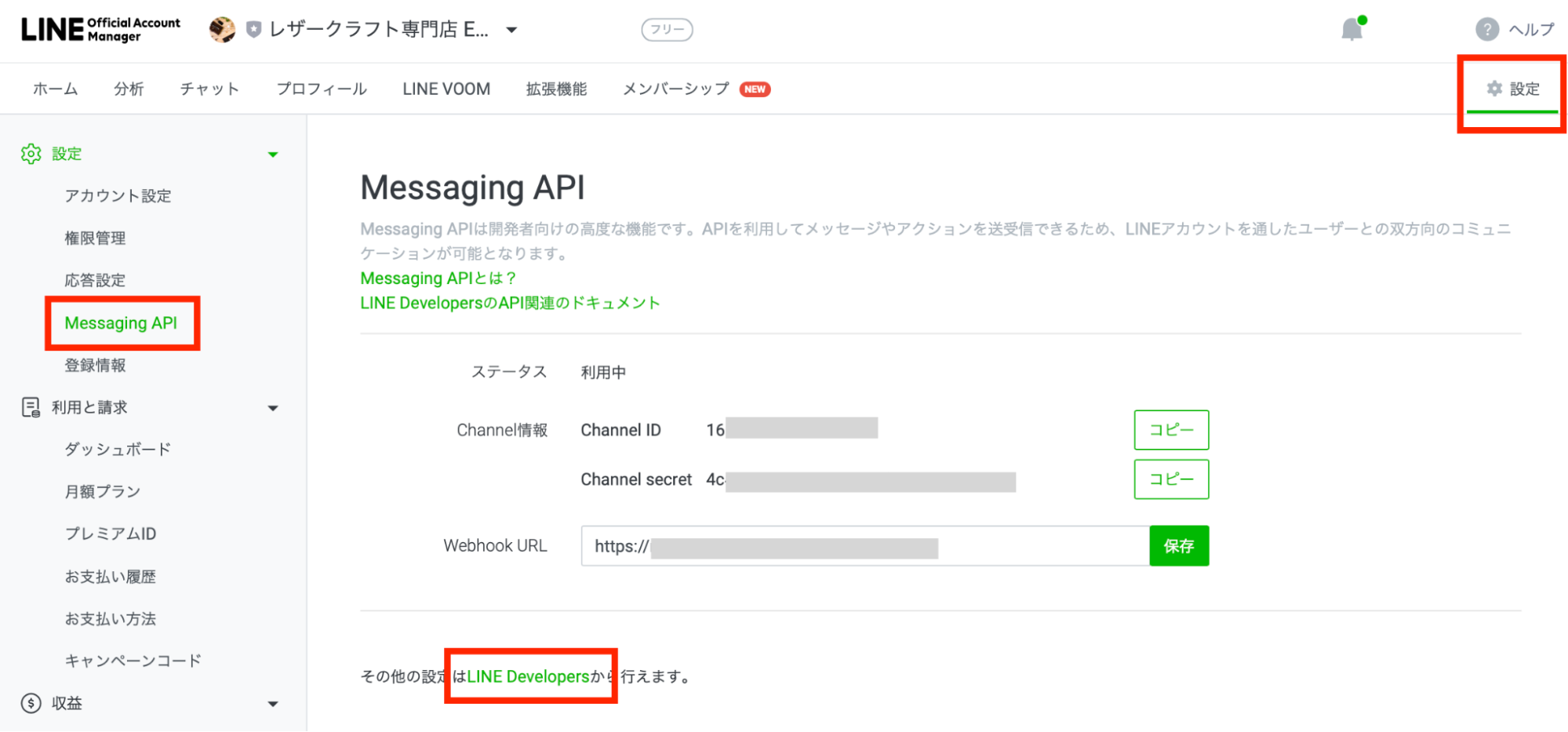Switch to the チャット tab
This screenshot has height=732, width=1568.
tap(209, 89)
